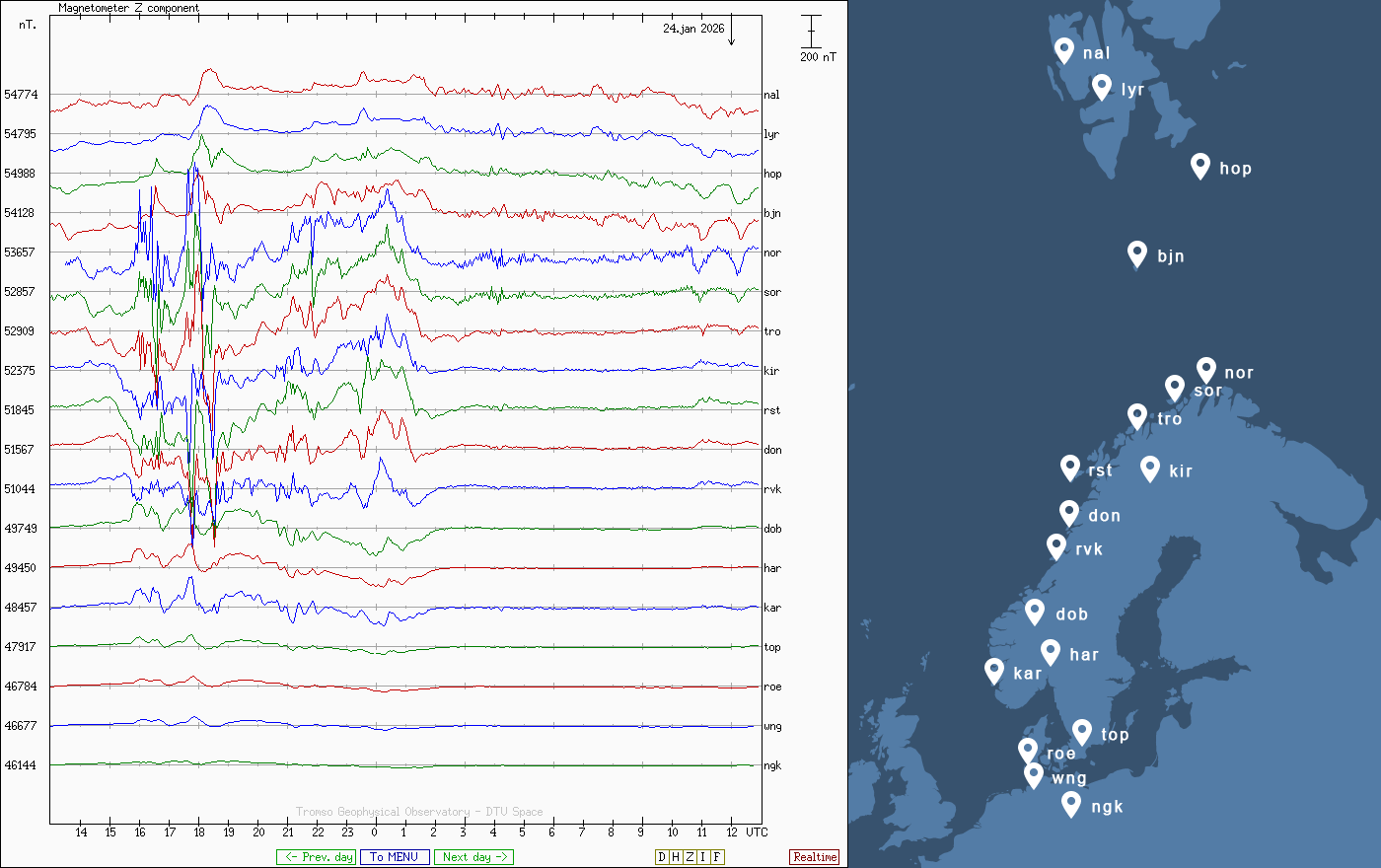Advance using Next day button
The height and width of the screenshot is (868, 1381).
point(473,857)
